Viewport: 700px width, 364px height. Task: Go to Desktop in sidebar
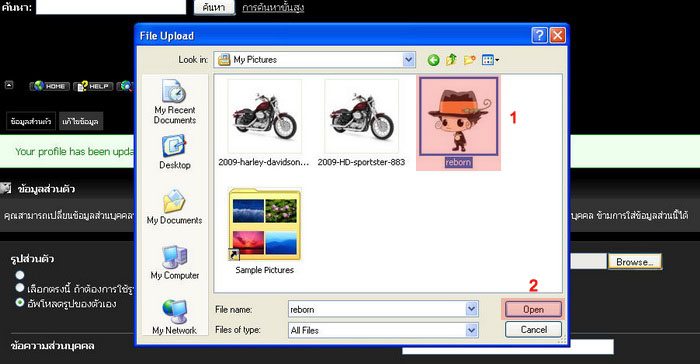(x=175, y=152)
